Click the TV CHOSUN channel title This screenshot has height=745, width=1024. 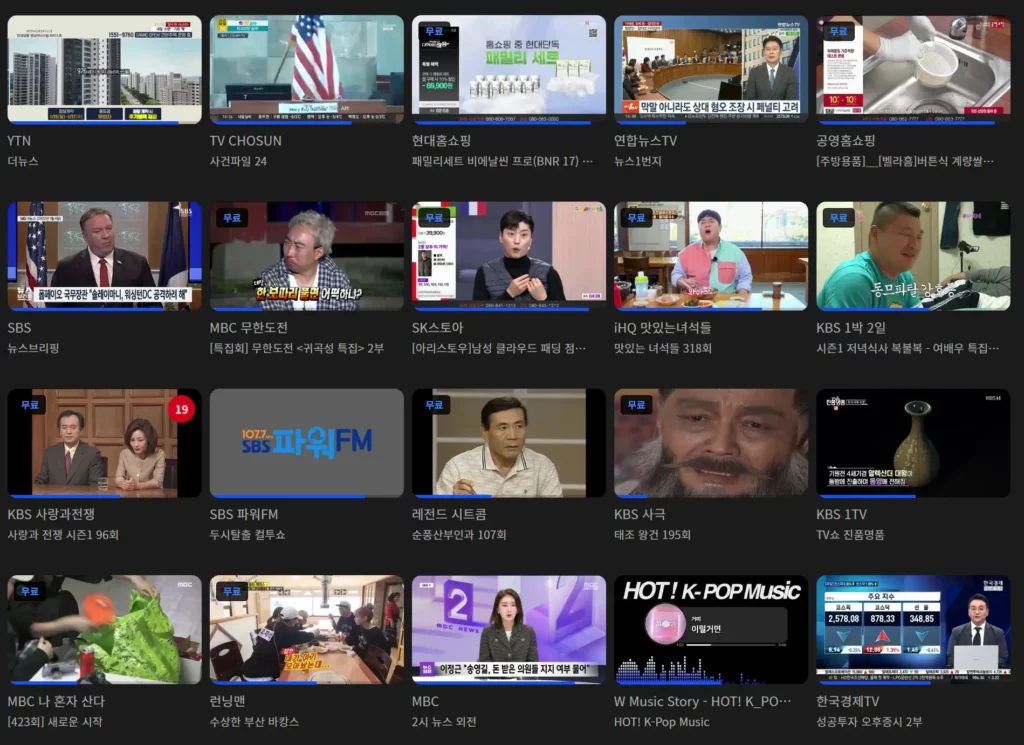click(246, 141)
